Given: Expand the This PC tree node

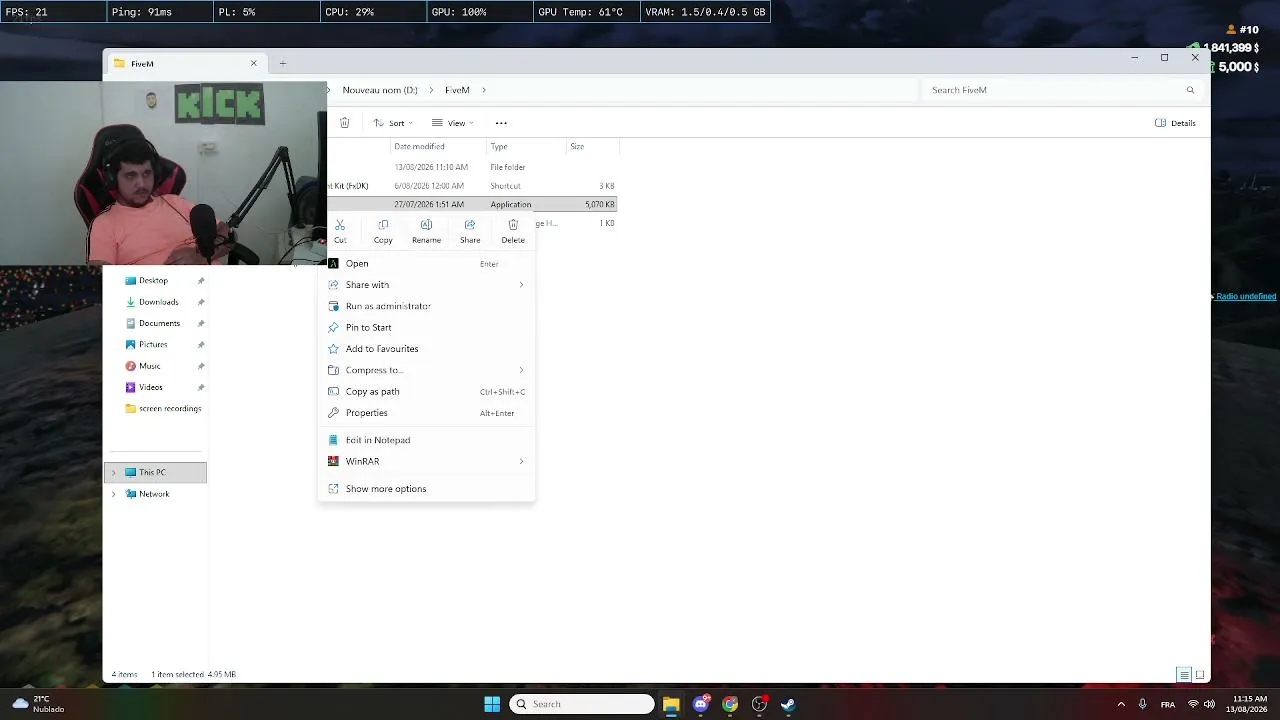Looking at the screenshot, I should pos(113,473).
